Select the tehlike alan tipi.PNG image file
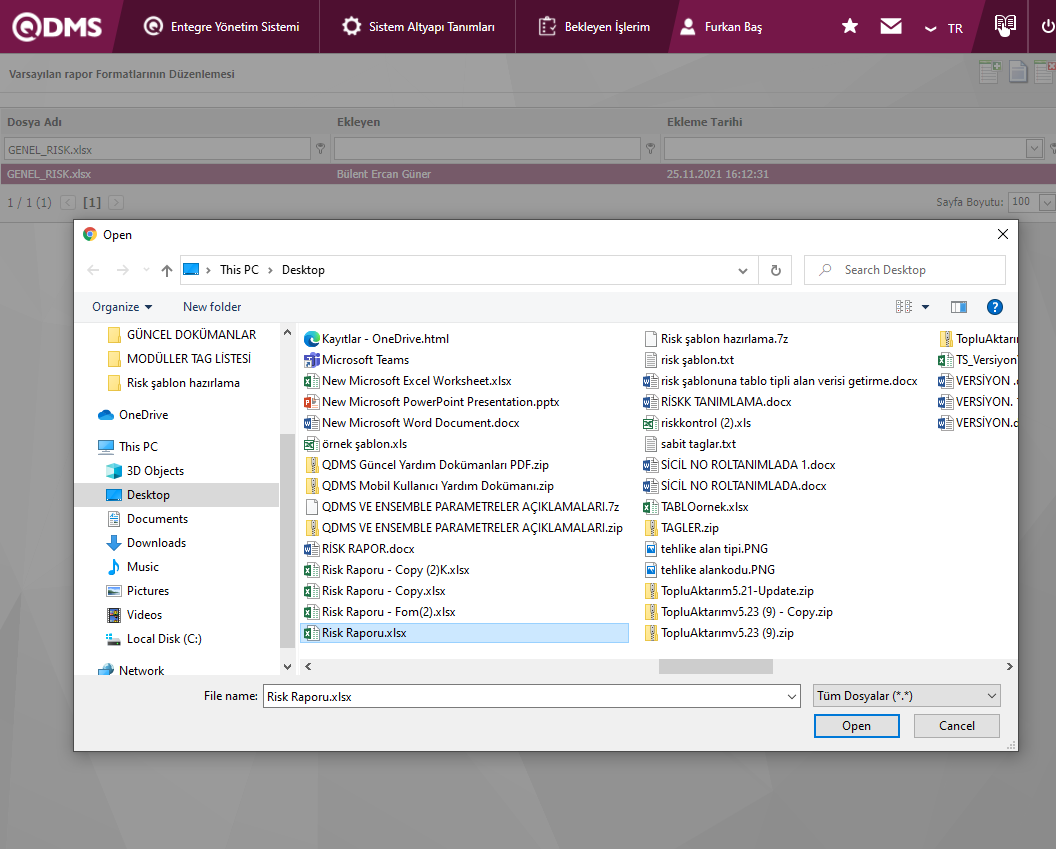 [x=713, y=549]
